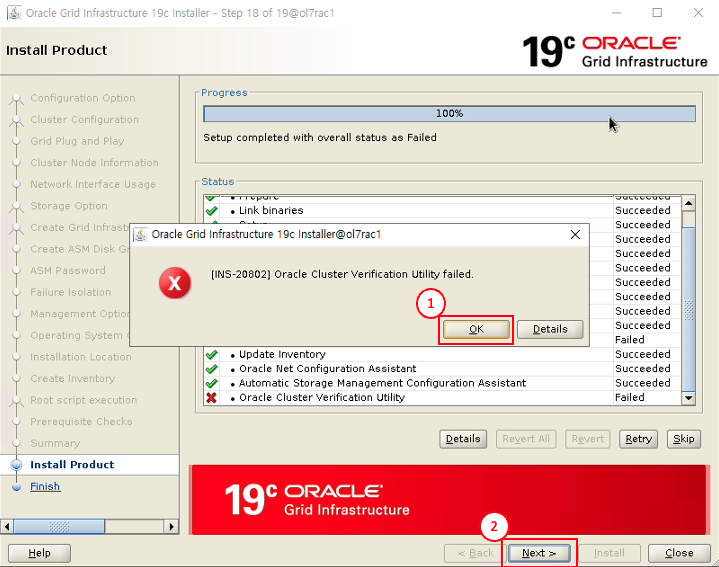Click the Retry button
This screenshot has width=719, height=567.
638,439
